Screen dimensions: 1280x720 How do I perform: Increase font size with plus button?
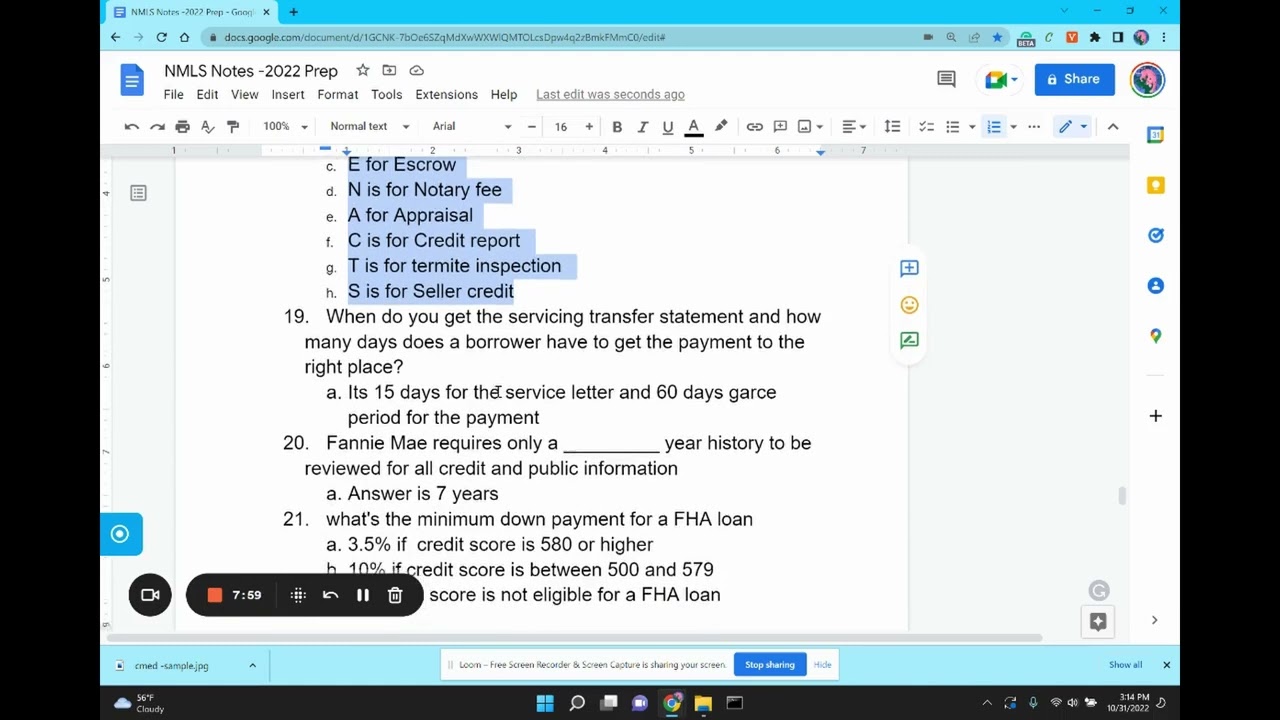(x=589, y=127)
